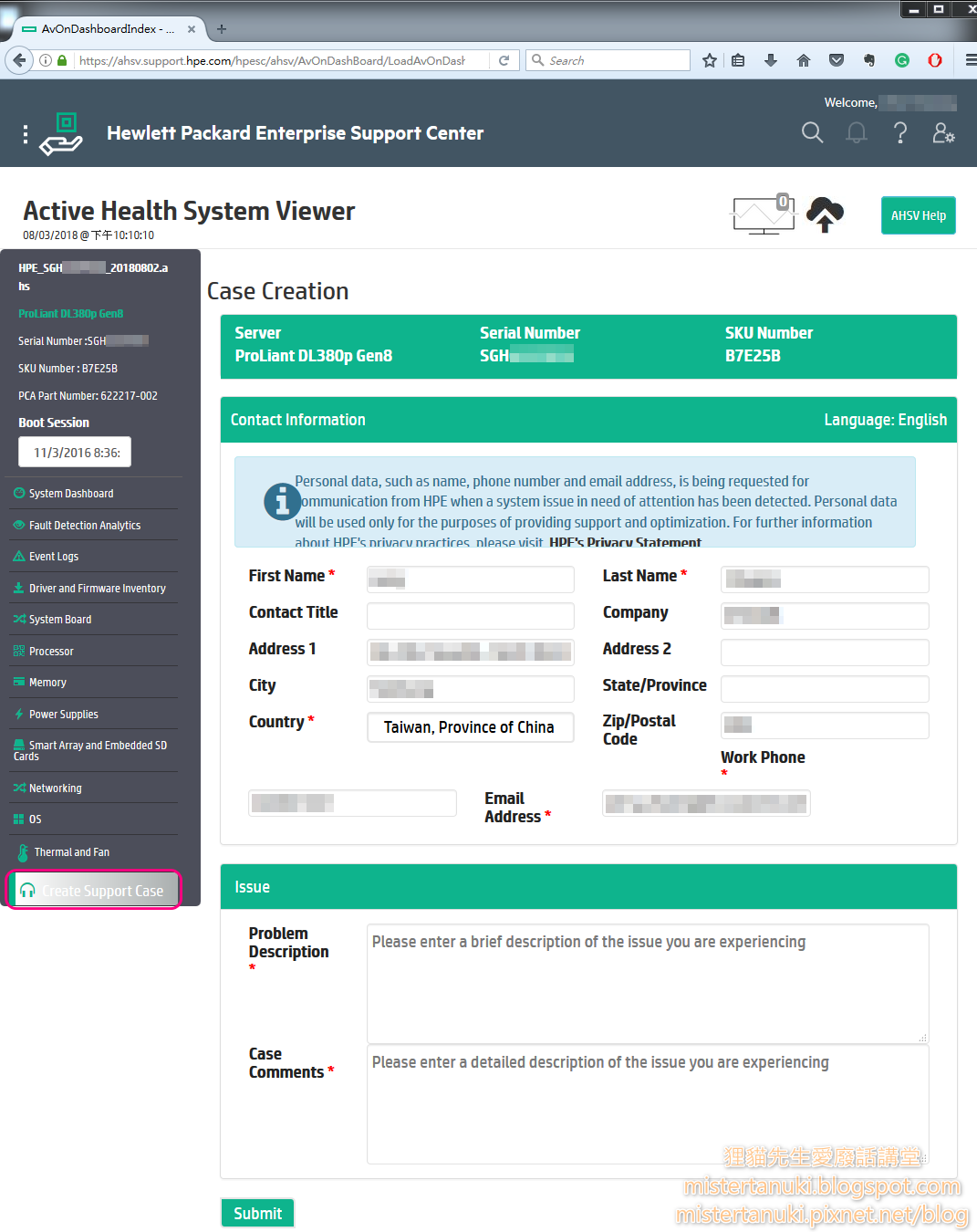Screen dimensions: 977x1232
Task: Open the Help question mark menu
Action: (x=900, y=132)
